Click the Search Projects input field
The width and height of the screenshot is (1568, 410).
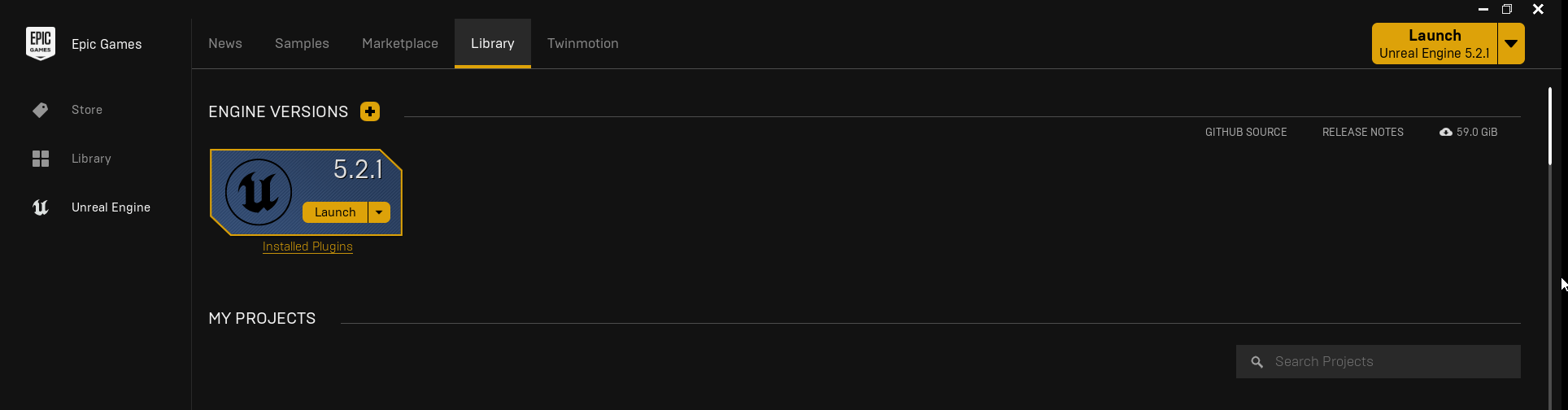tap(1379, 362)
